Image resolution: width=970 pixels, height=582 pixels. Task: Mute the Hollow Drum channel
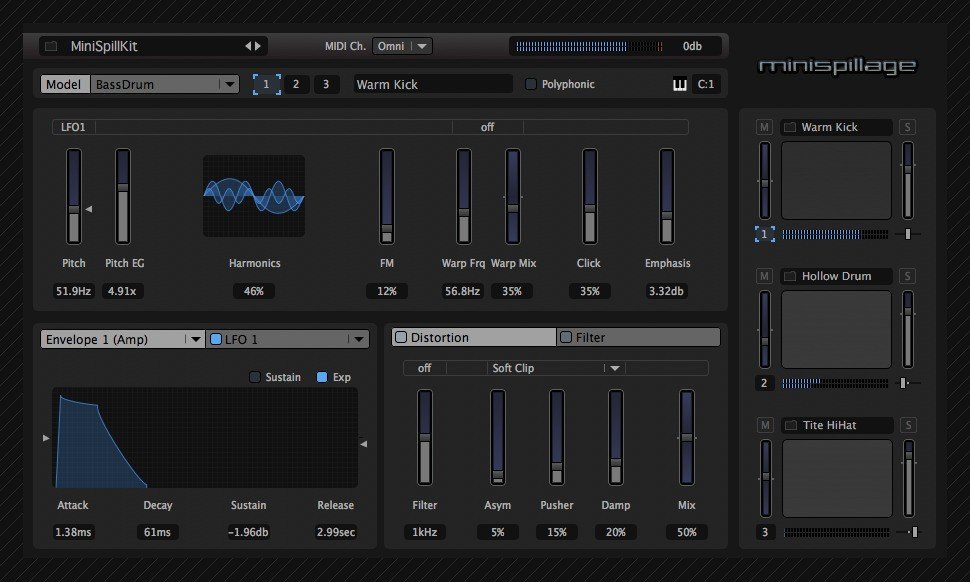pos(765,276)
